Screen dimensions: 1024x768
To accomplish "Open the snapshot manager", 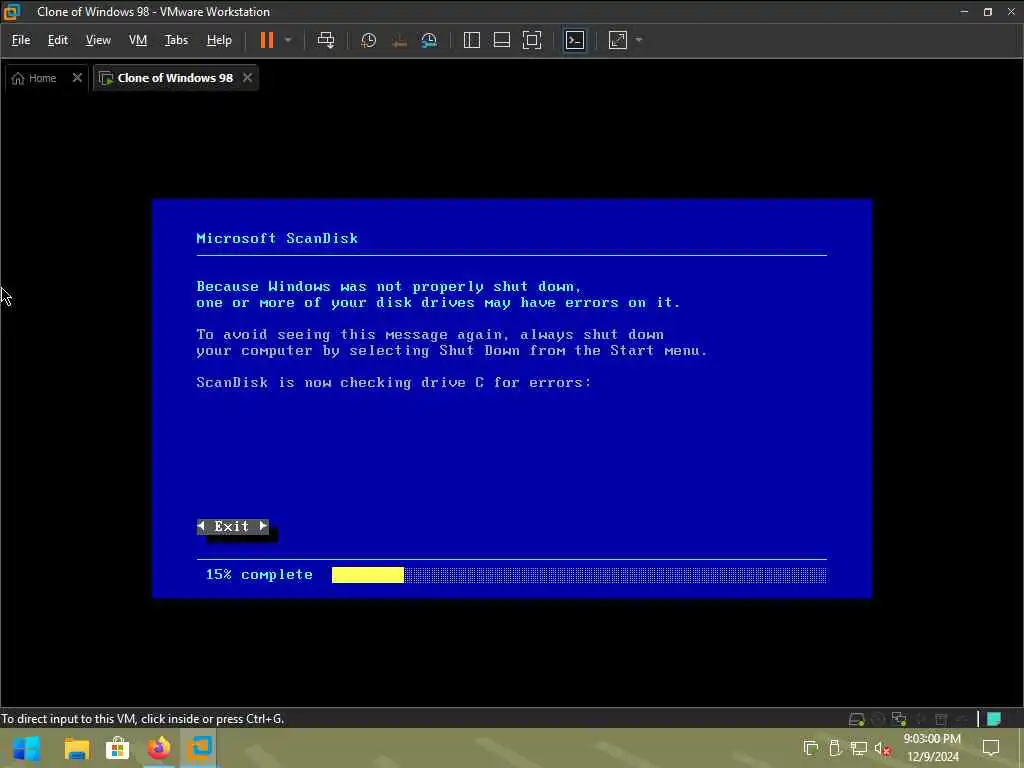I will point(429,40).
